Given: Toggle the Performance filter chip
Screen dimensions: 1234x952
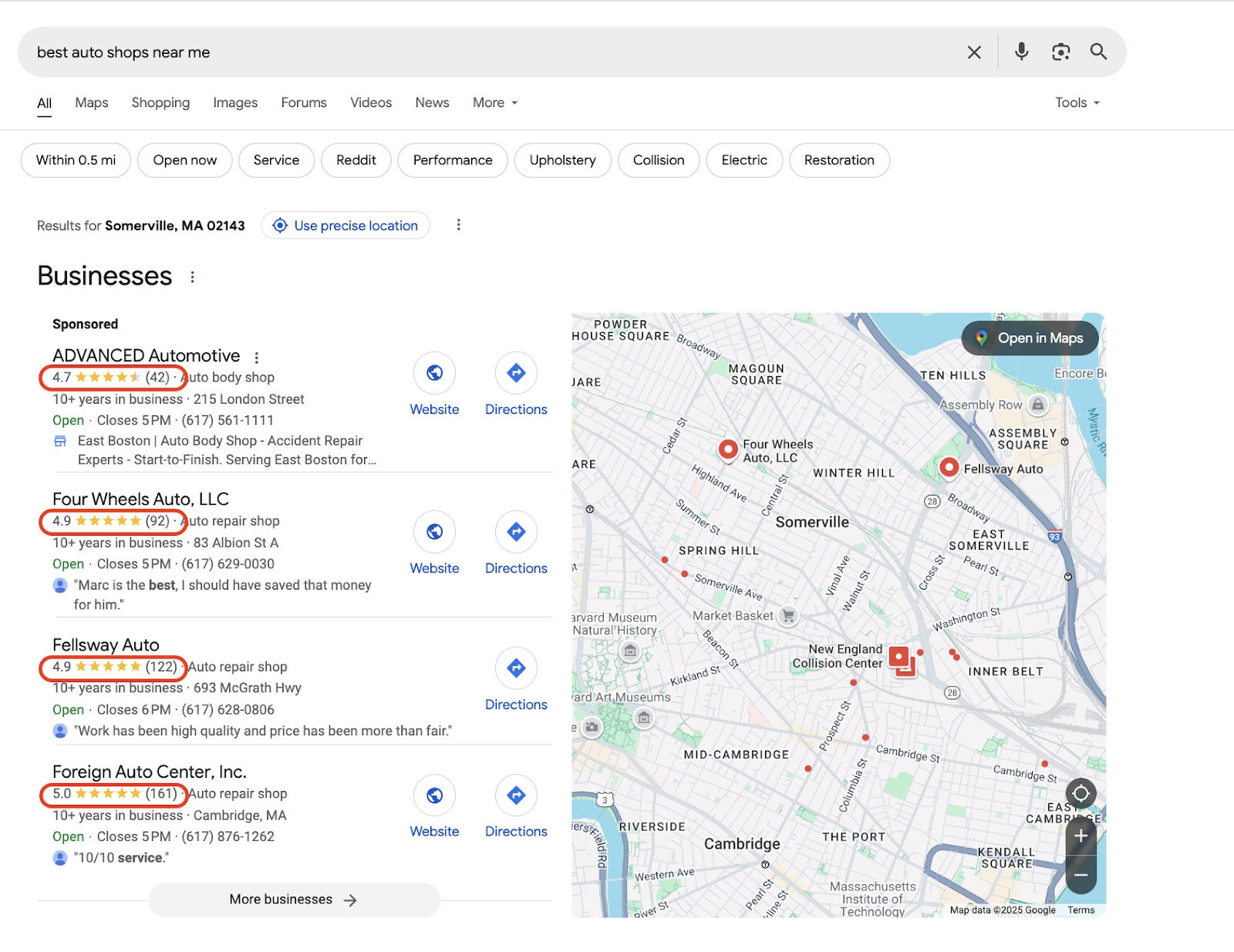Looking at the screenshot, I should pos(453,160).
